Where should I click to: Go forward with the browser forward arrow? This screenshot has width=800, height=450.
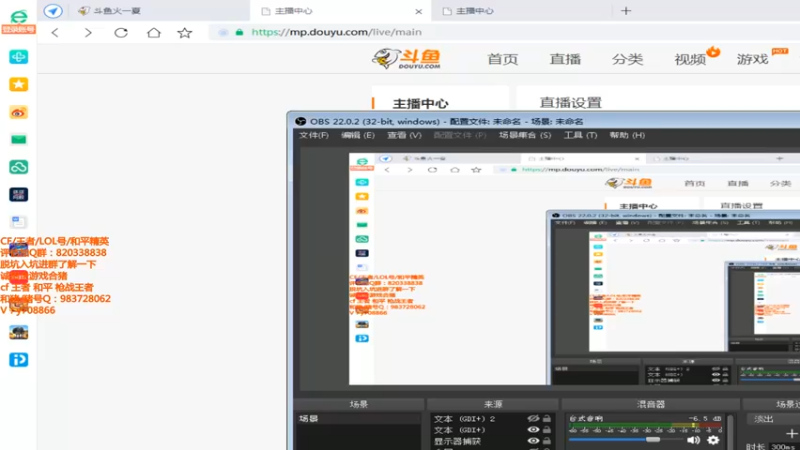tap(88, 33)
